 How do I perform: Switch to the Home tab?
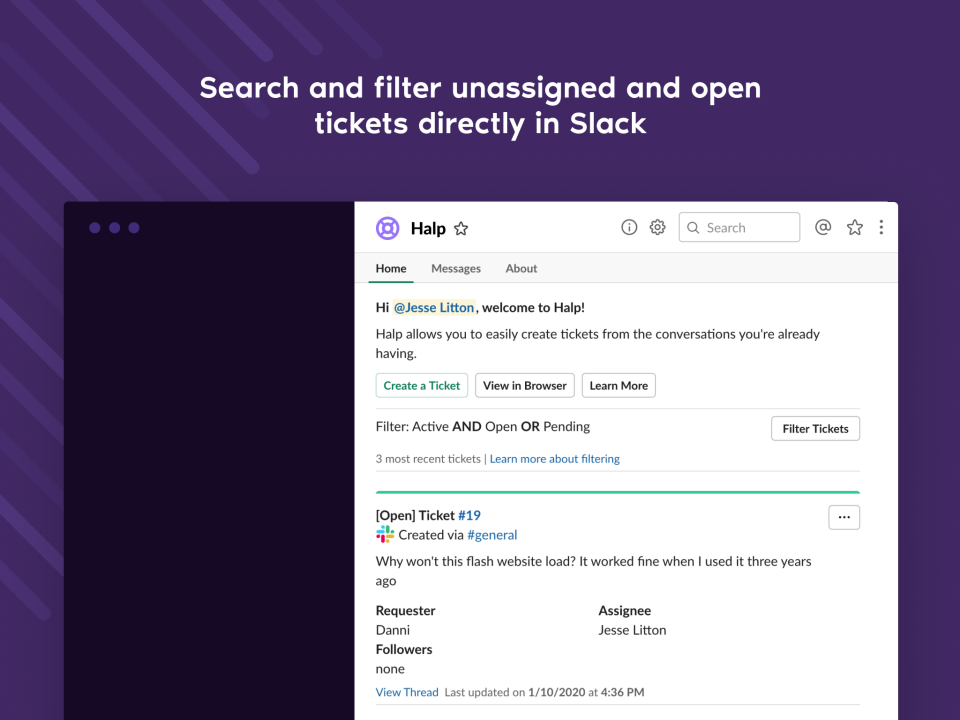pyautogui.click(x=391, y=268)
